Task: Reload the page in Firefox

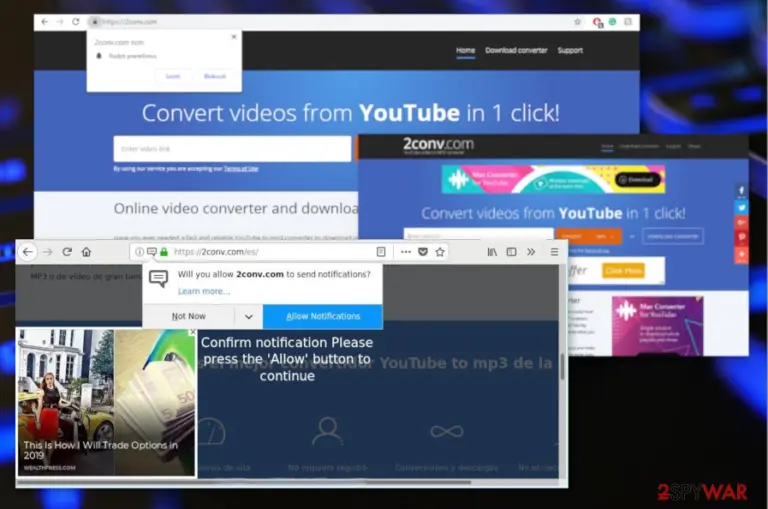Action: point(67,252)
